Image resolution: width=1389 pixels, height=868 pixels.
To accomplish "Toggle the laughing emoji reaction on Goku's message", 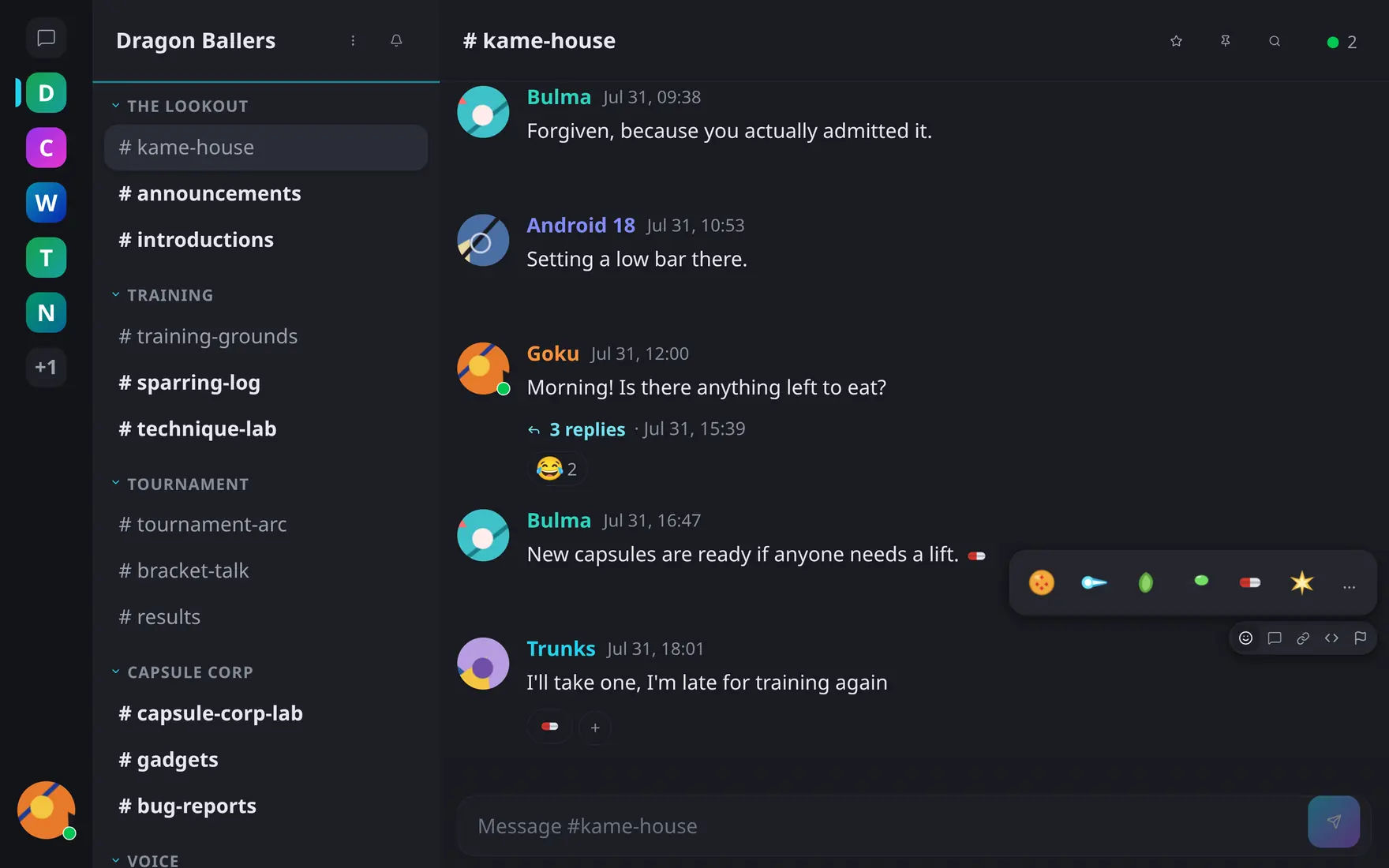I will [x=557, y=469].
